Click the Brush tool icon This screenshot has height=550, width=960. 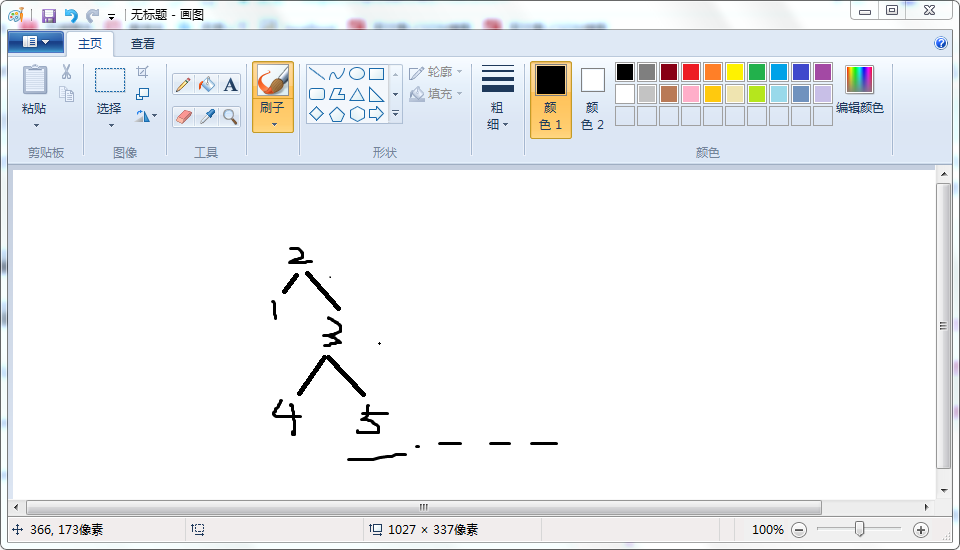[273, 81]
